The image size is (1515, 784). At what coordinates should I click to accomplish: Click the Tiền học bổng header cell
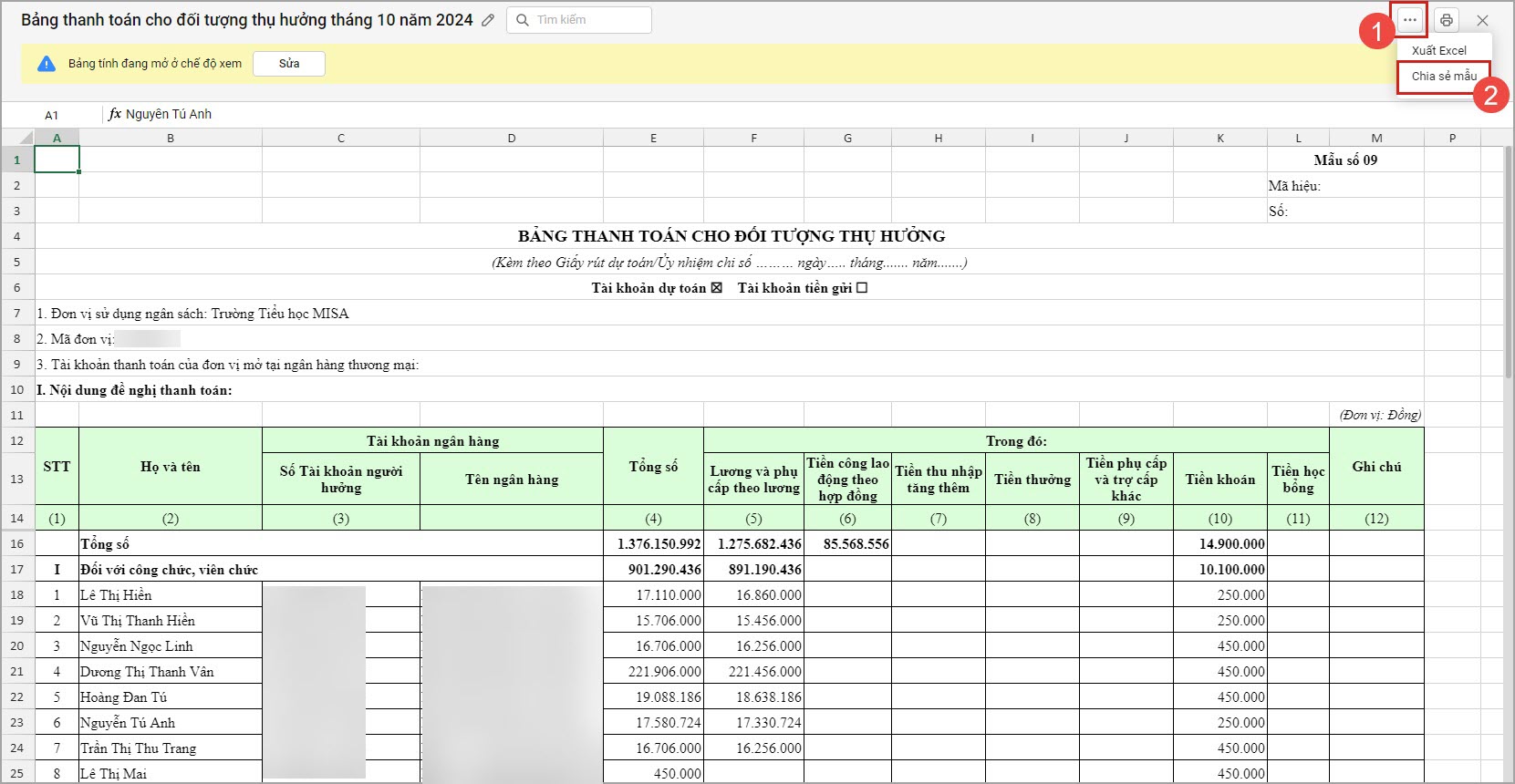[x=1298, y=480]
